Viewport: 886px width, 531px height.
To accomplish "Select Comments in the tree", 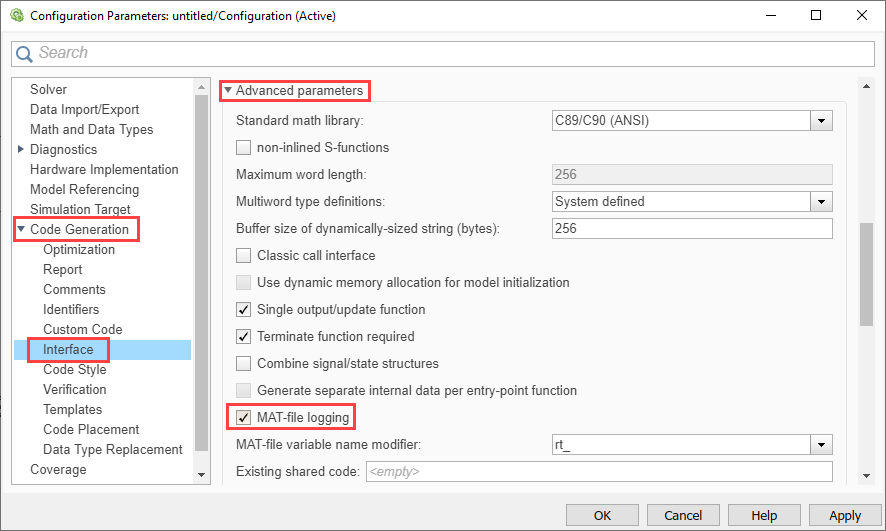I will (x=75, y=289).
